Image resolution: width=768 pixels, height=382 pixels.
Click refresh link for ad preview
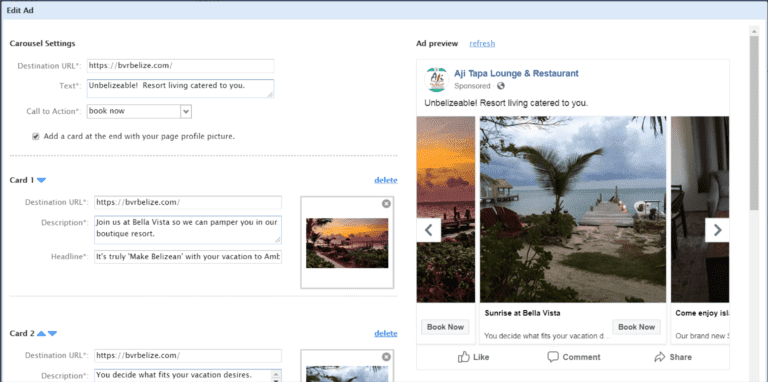[482, 44]
